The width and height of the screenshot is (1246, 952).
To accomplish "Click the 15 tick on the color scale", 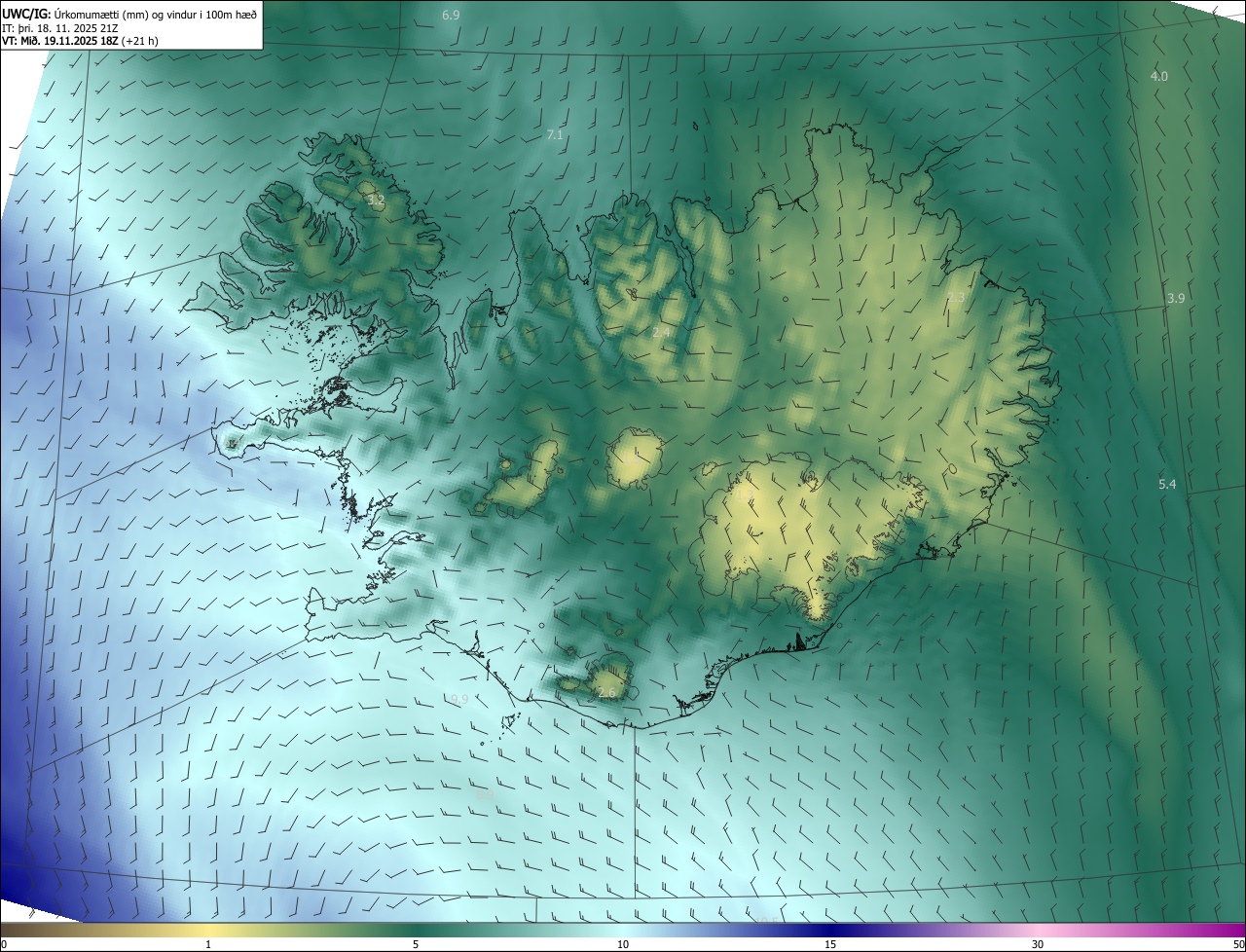I will coord(830,944).
